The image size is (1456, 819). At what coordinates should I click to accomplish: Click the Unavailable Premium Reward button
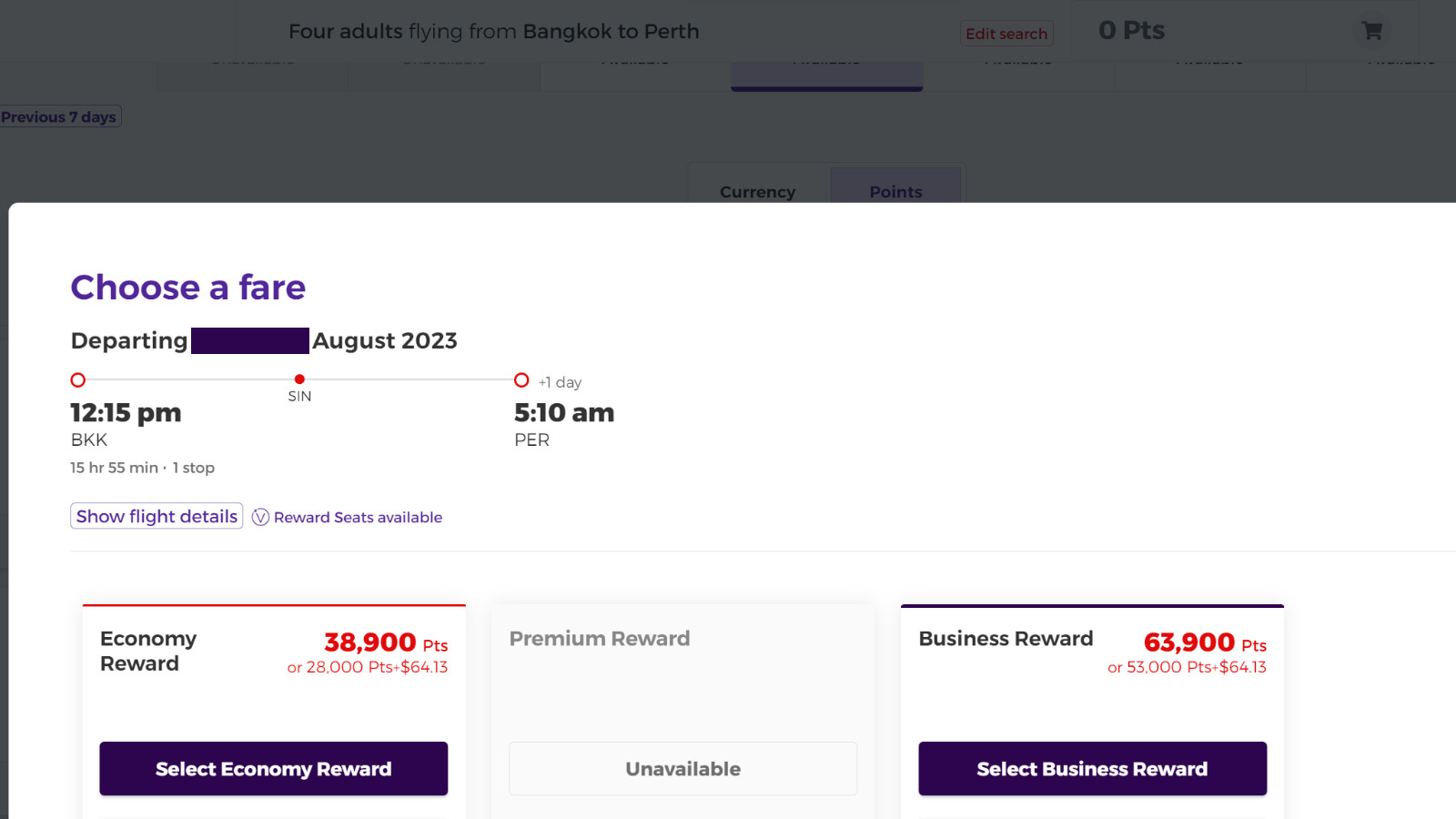(x=682, y=769)
